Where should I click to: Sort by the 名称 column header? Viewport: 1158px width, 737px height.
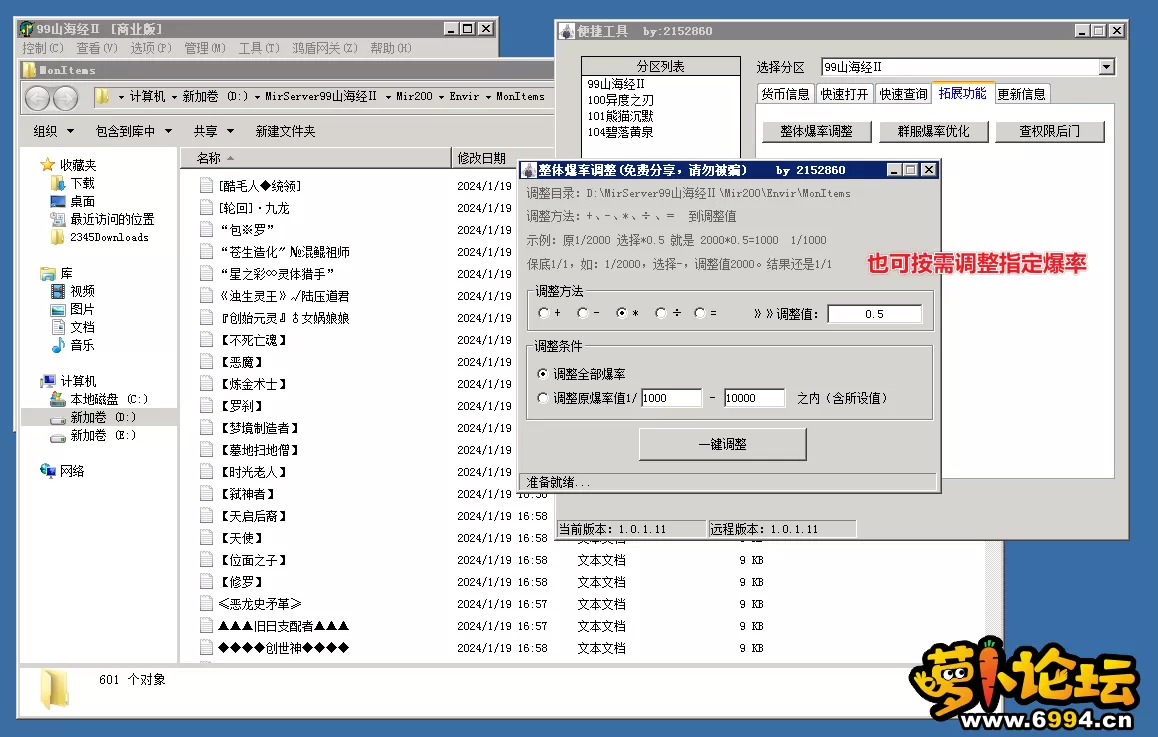(315, 158)
